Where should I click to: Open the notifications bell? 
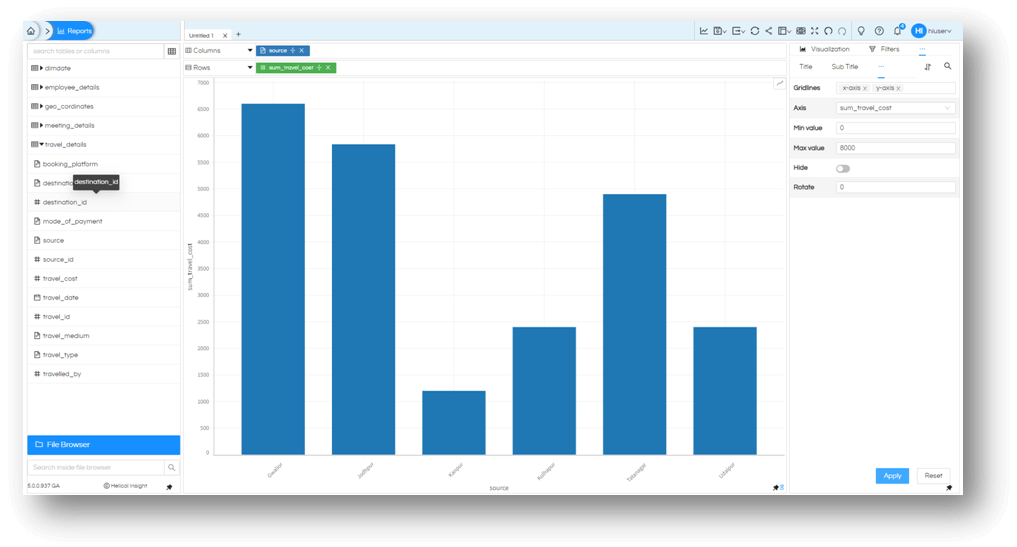click(x=898, y=30)
